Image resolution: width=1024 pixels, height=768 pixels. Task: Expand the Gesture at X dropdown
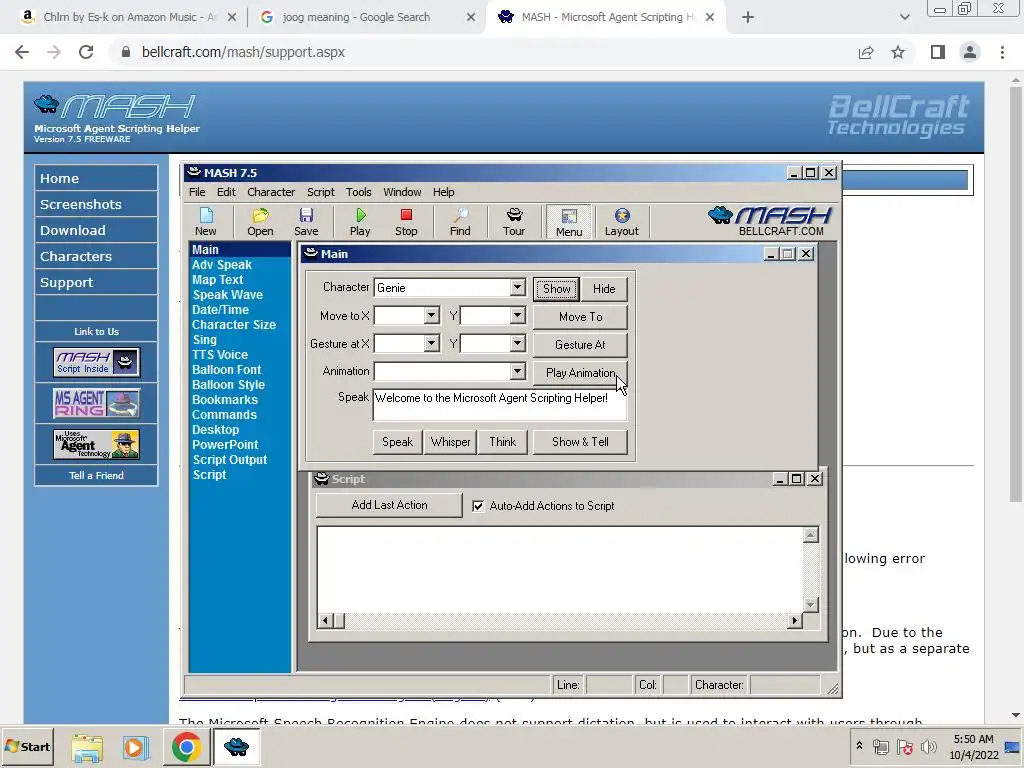431,344
